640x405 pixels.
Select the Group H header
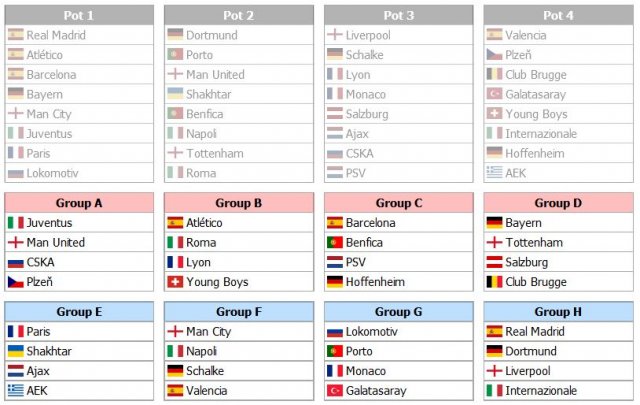click(558, 312)
